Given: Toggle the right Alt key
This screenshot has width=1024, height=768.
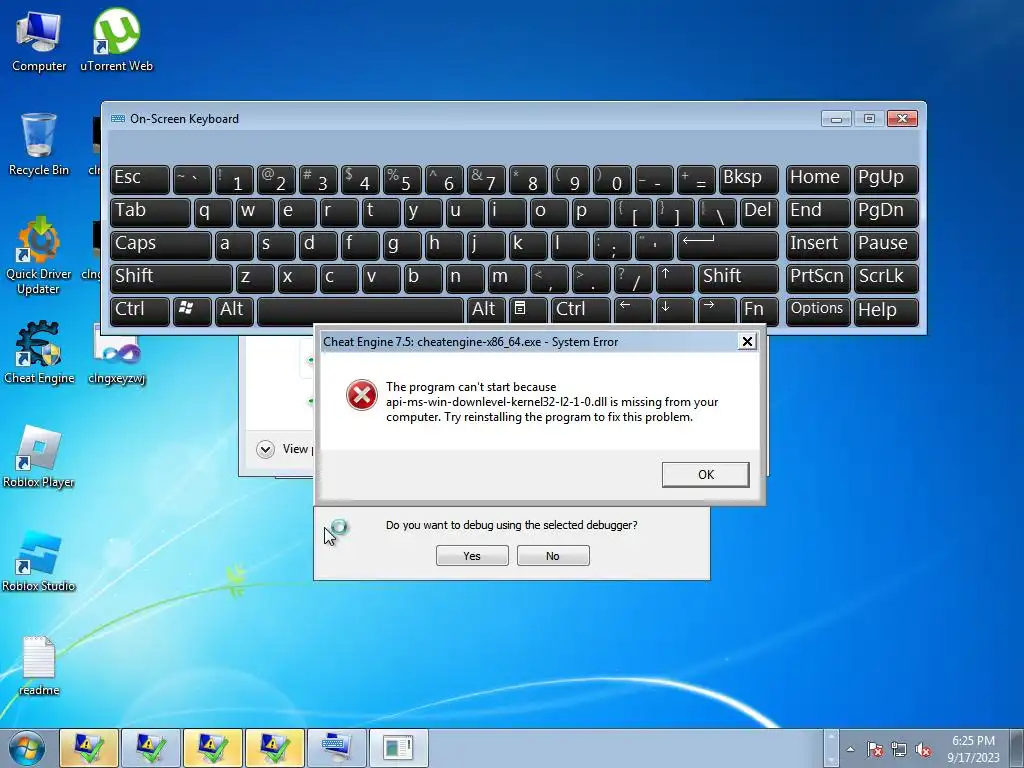Looking at the screenshot, I should [486, 311].
